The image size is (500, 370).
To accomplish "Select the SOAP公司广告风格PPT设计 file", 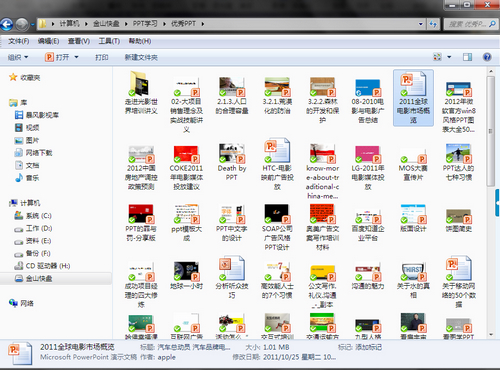I will tap(277, 228).
